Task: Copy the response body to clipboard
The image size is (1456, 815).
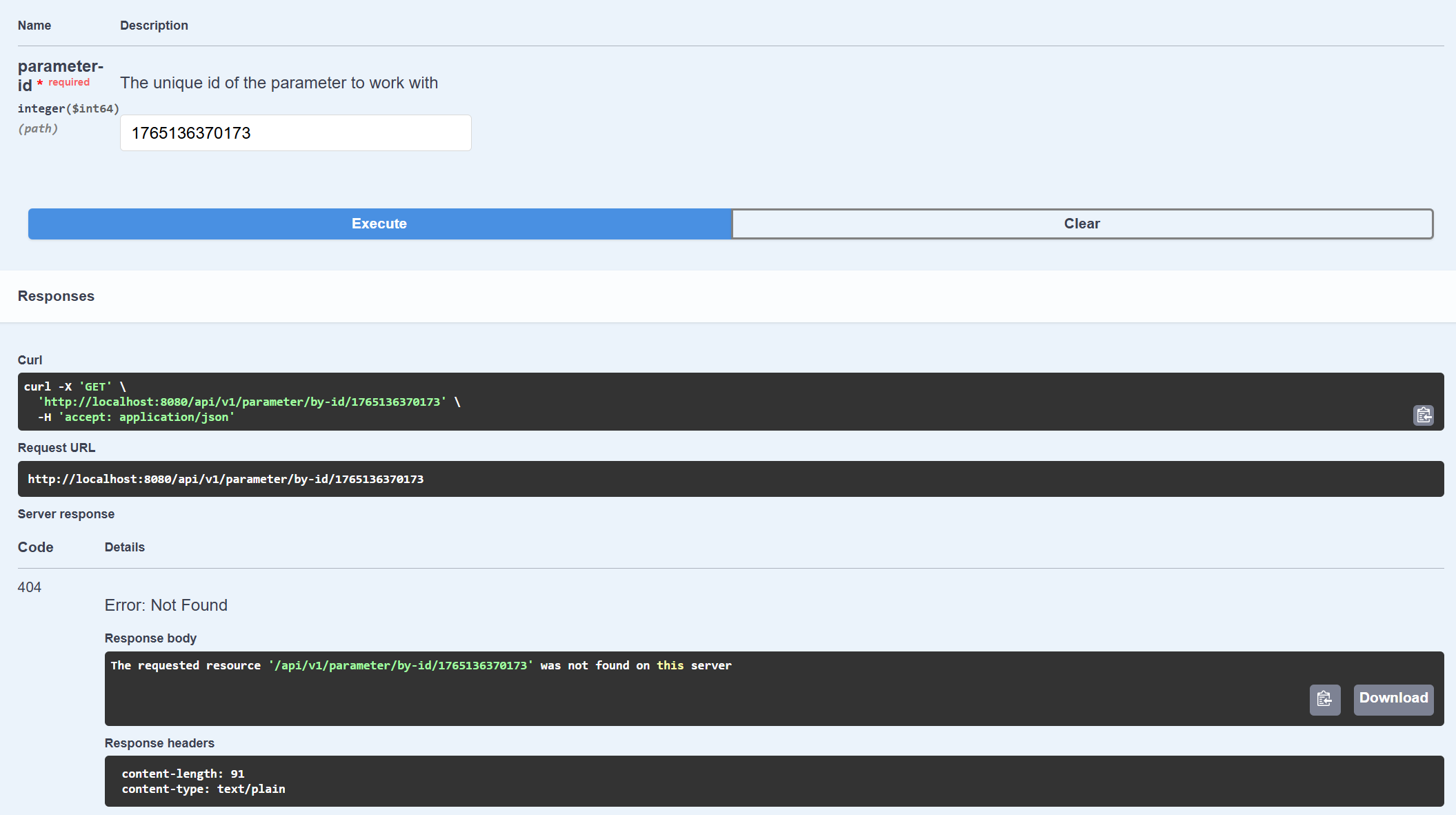Action: point(1324,699)
